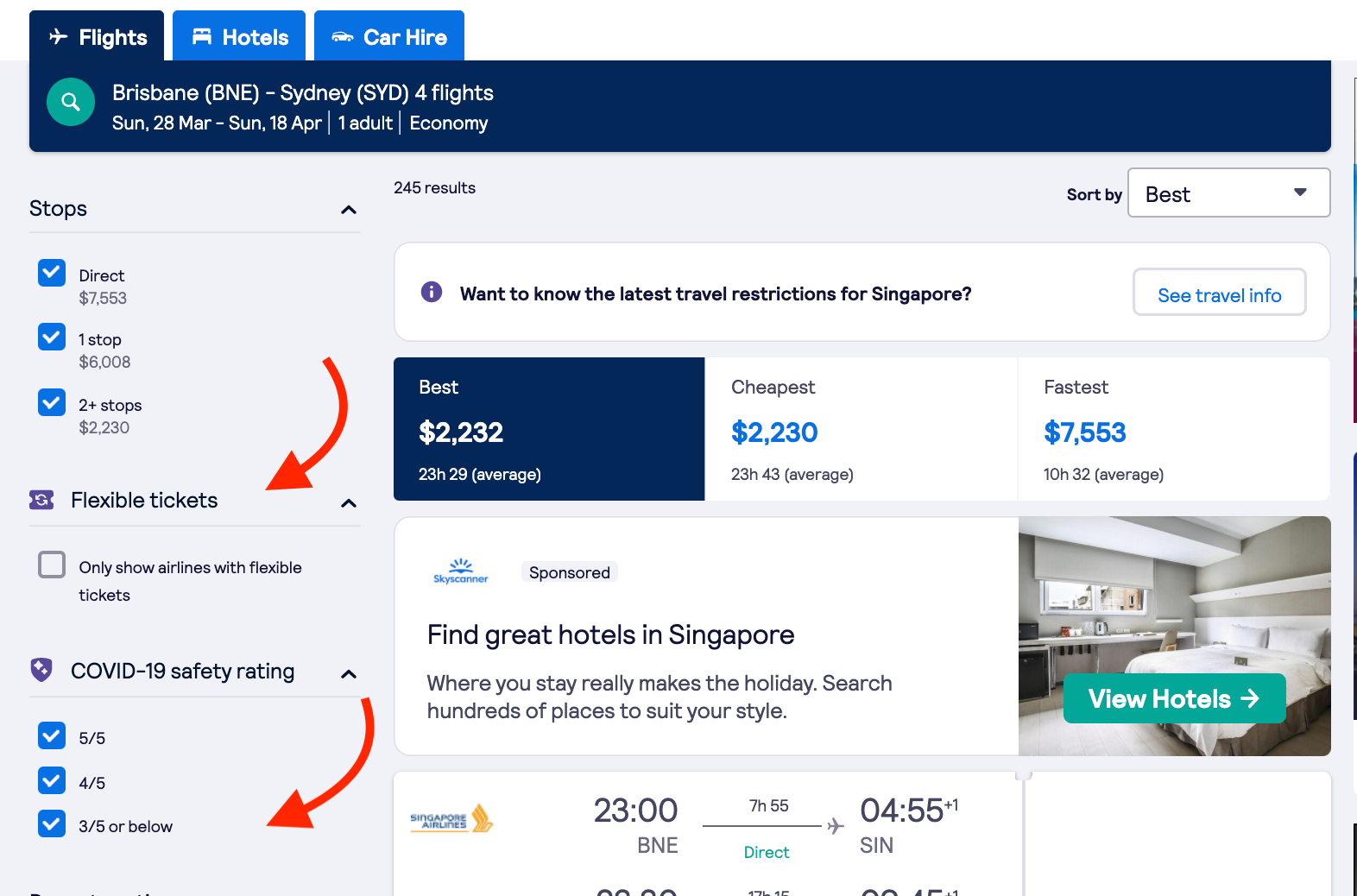This screenshot has height=896, width=1357.
Task: Uncheck the 3/5 or below checkbox
Action: click(52, 823)
